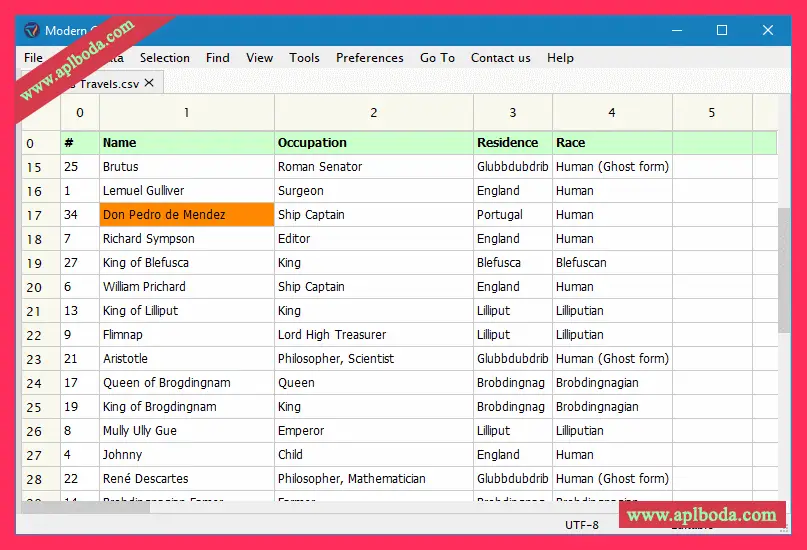
Task: Open the Preferences menu
Action: (369, 58)
